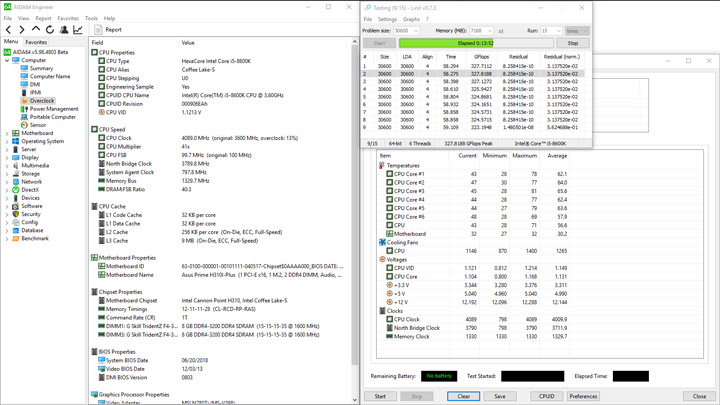Image resolution: width=720 pixels, height=405 pixels.
Task: Click the Back navigation arrow in AIDA64
Action: (x=9, y=30)
